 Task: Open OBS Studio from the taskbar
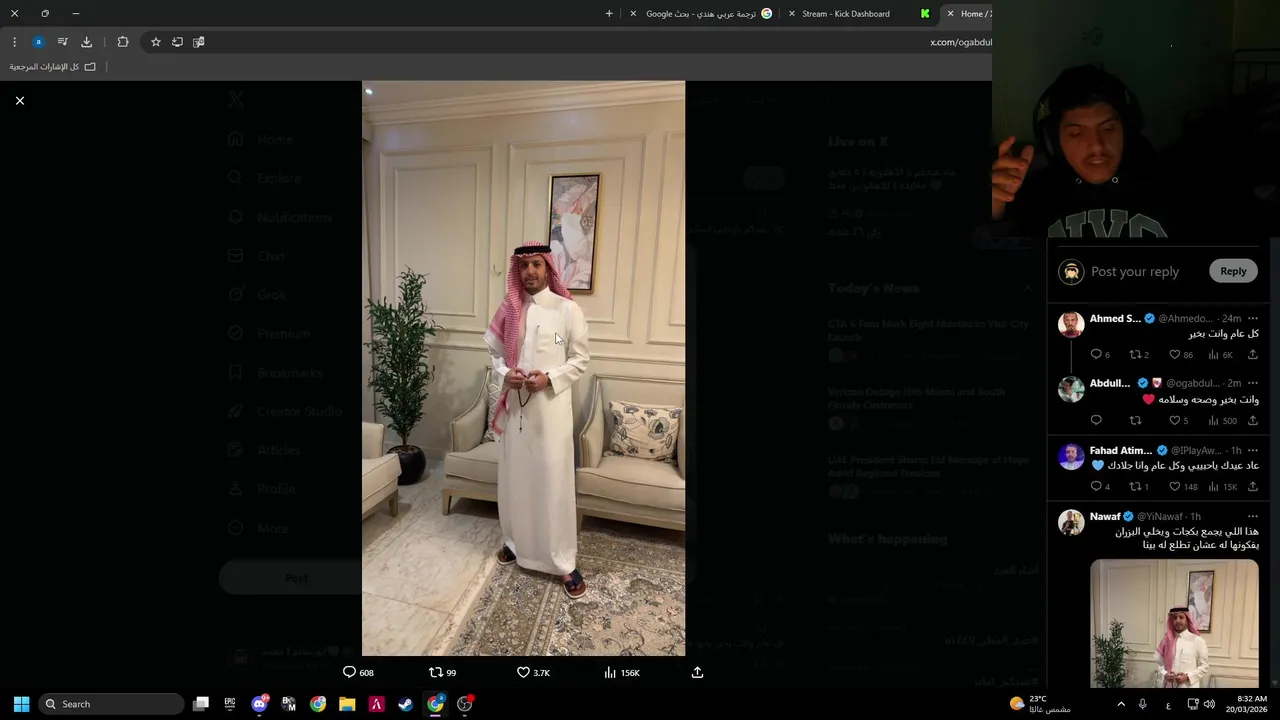pyautogui.click(x=464, y=704)
